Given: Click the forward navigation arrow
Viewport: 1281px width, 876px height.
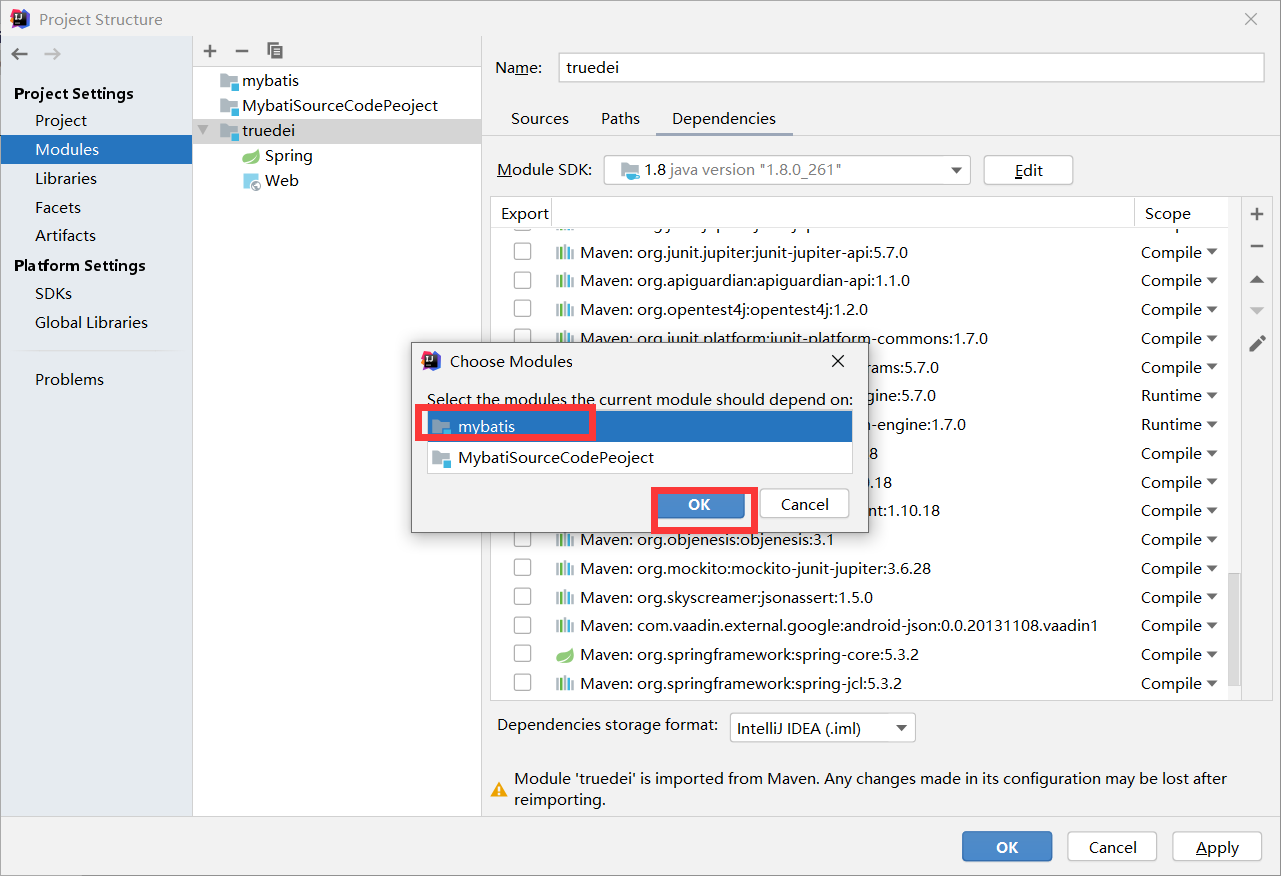Looking at the screenshot, I should point(53,54).
